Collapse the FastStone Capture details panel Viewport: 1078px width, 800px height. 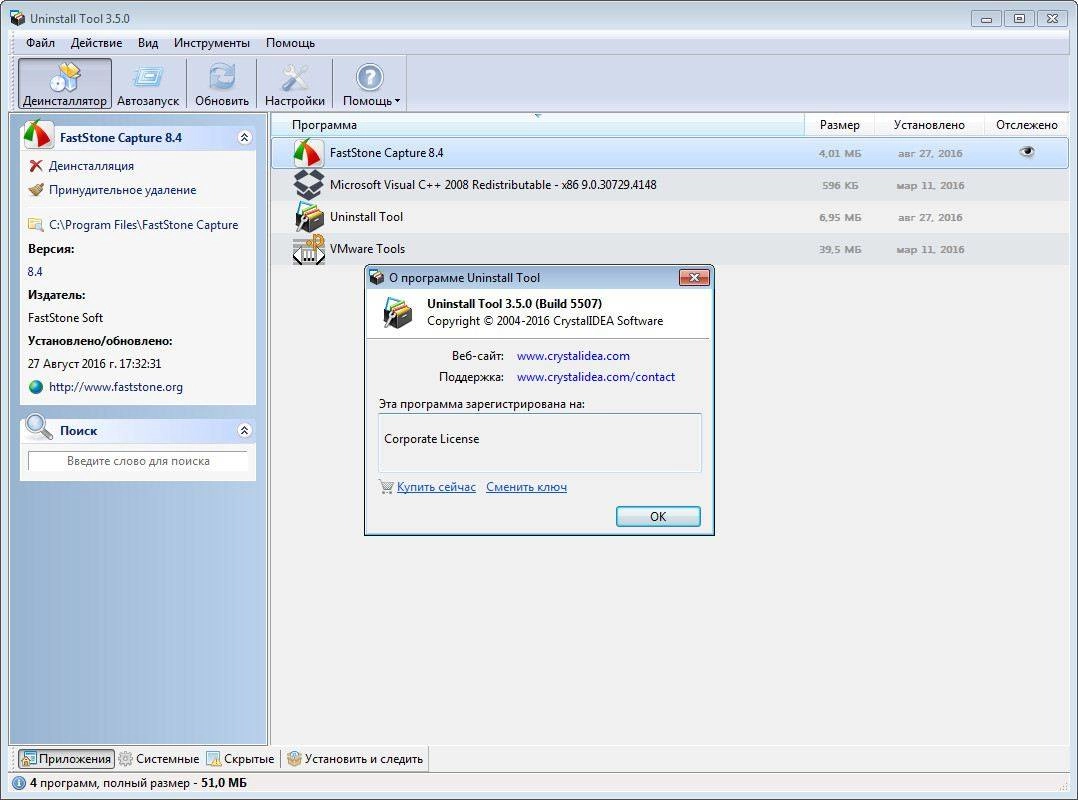point(244,137)
